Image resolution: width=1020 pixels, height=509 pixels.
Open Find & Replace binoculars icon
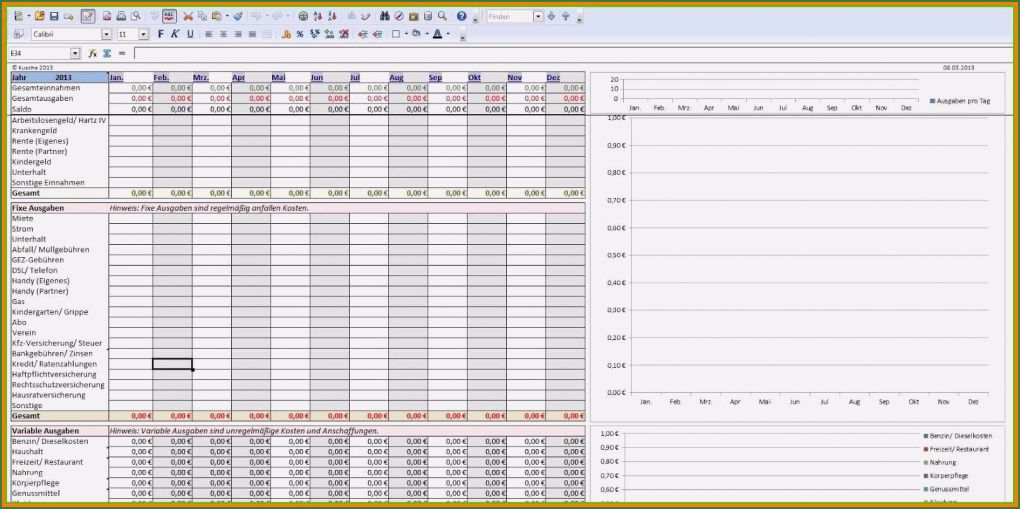tap(384, 17)
